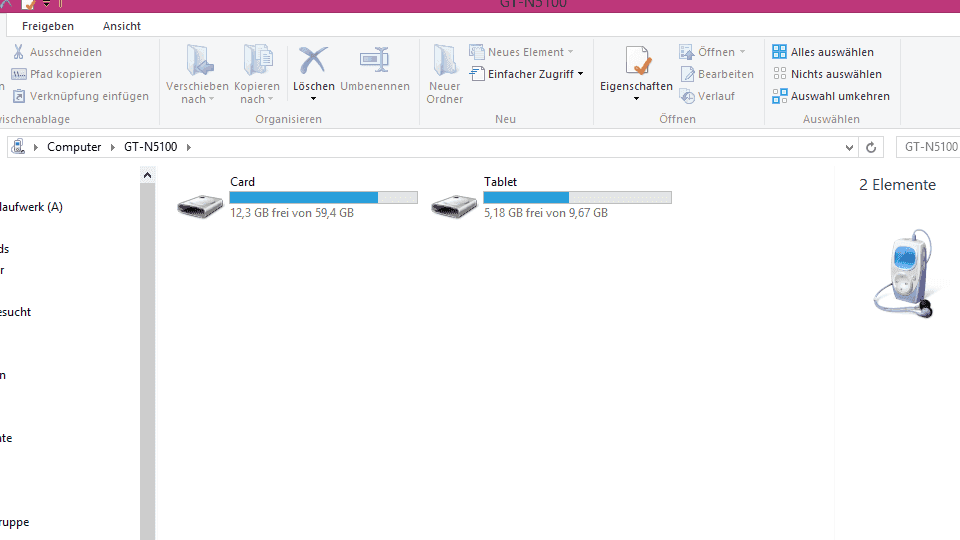Click the Ausschneiden label

click(66, 52)
